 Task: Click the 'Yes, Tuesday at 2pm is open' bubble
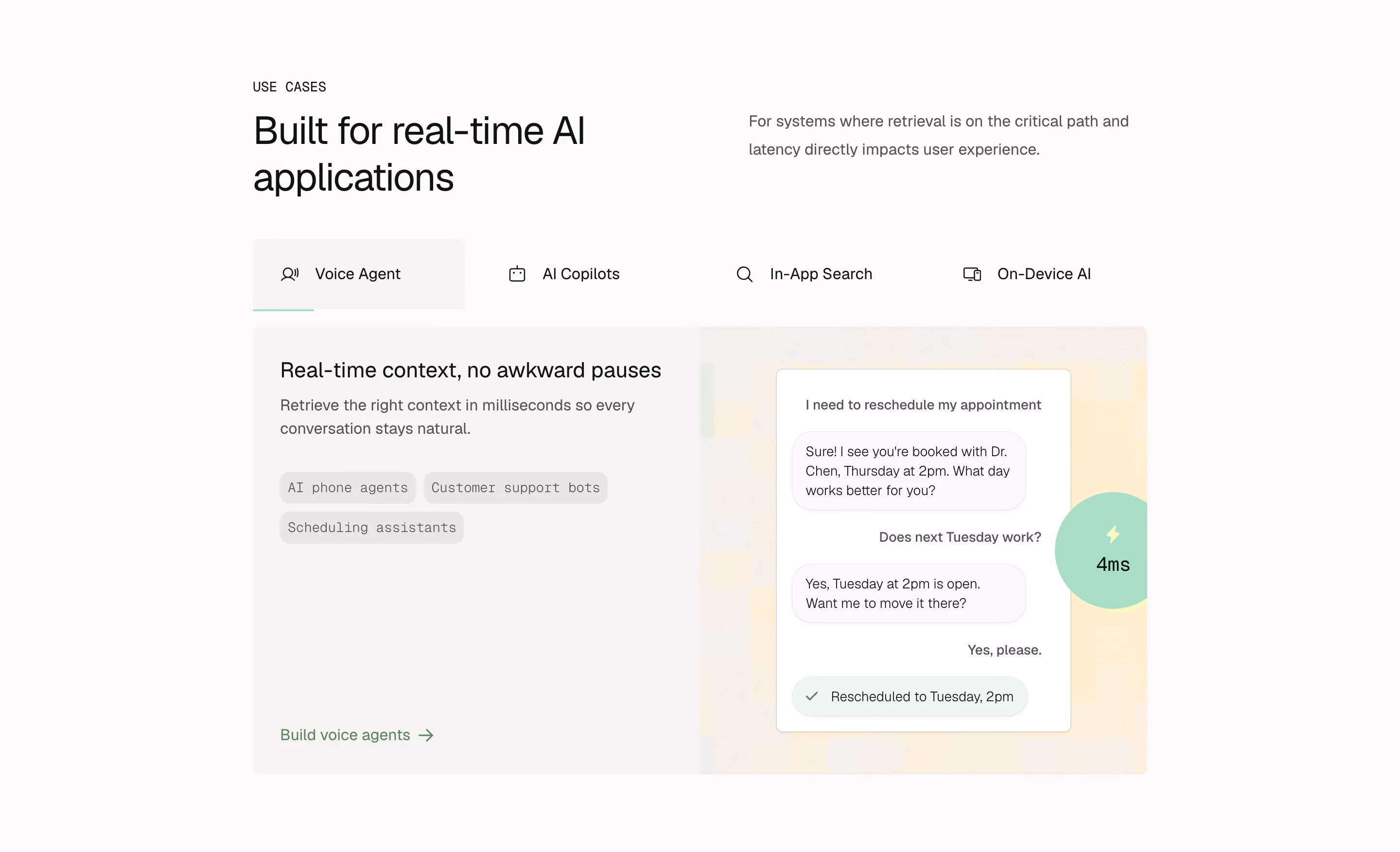coord(909,593)
